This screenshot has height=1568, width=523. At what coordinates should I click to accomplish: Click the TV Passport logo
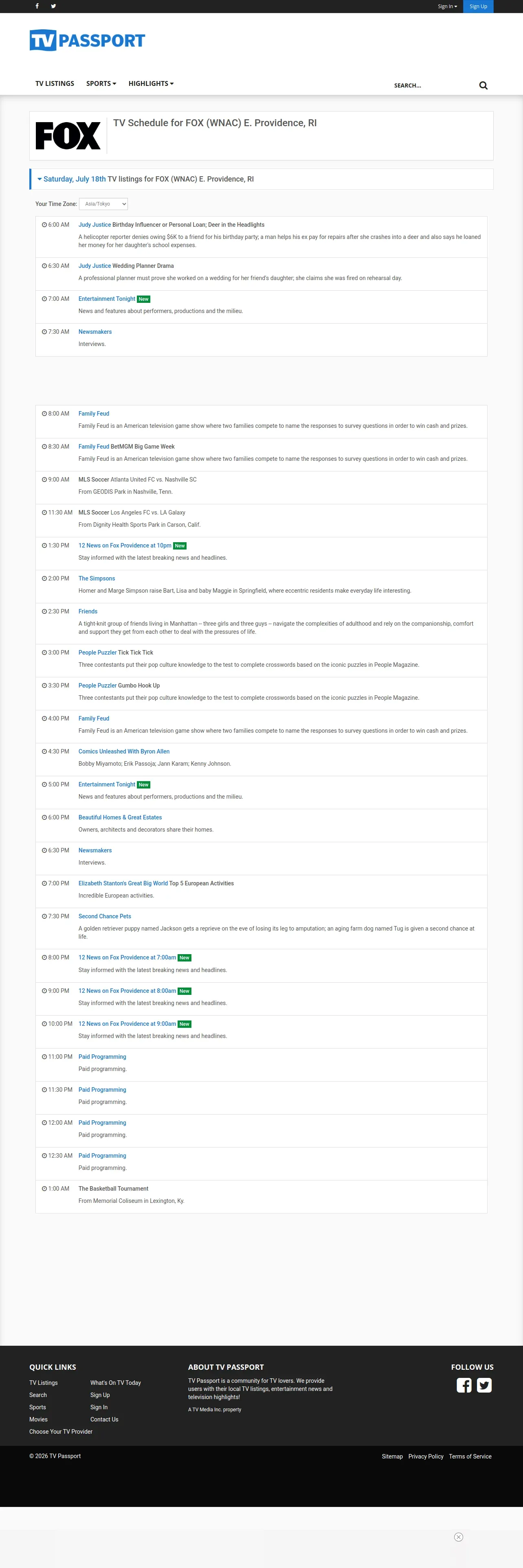click(x=87, y=40)
